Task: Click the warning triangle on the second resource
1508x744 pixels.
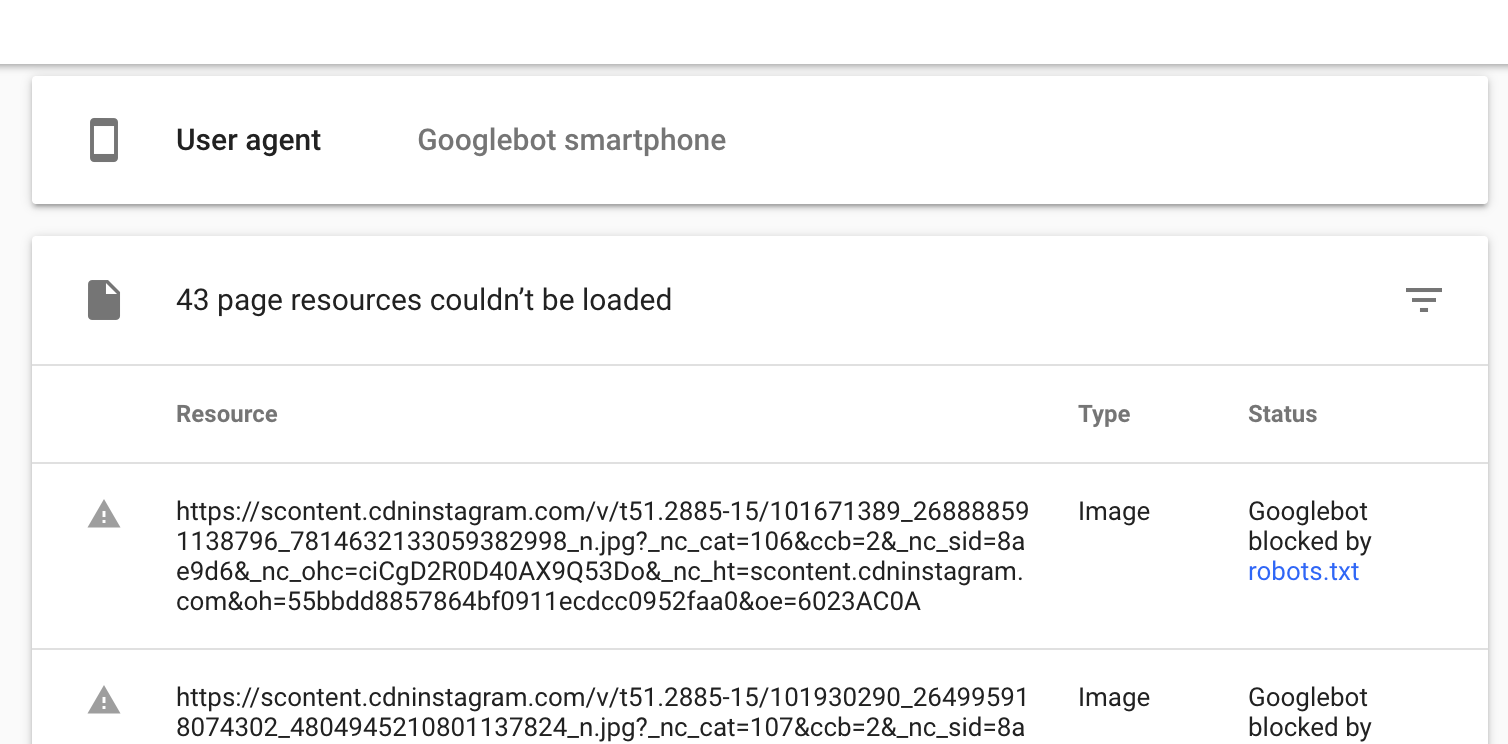Action: [104, 700]
